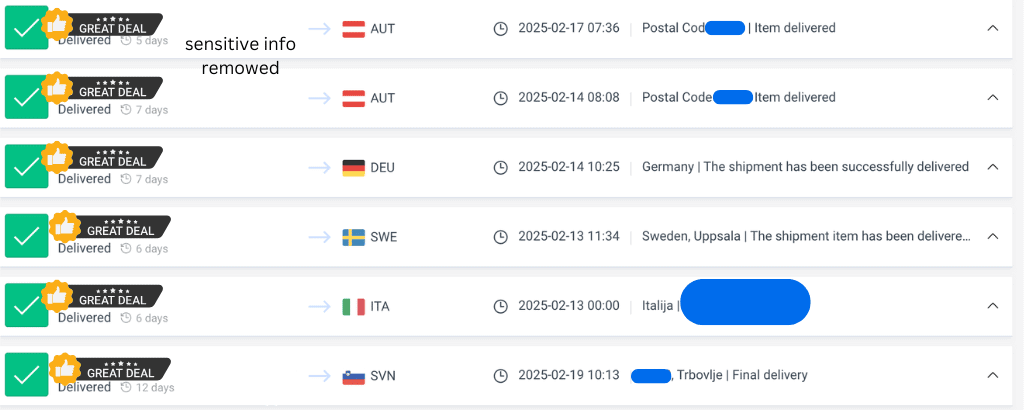Click the Austrian flag on 2025-02-17 row

tap(353, 29)
